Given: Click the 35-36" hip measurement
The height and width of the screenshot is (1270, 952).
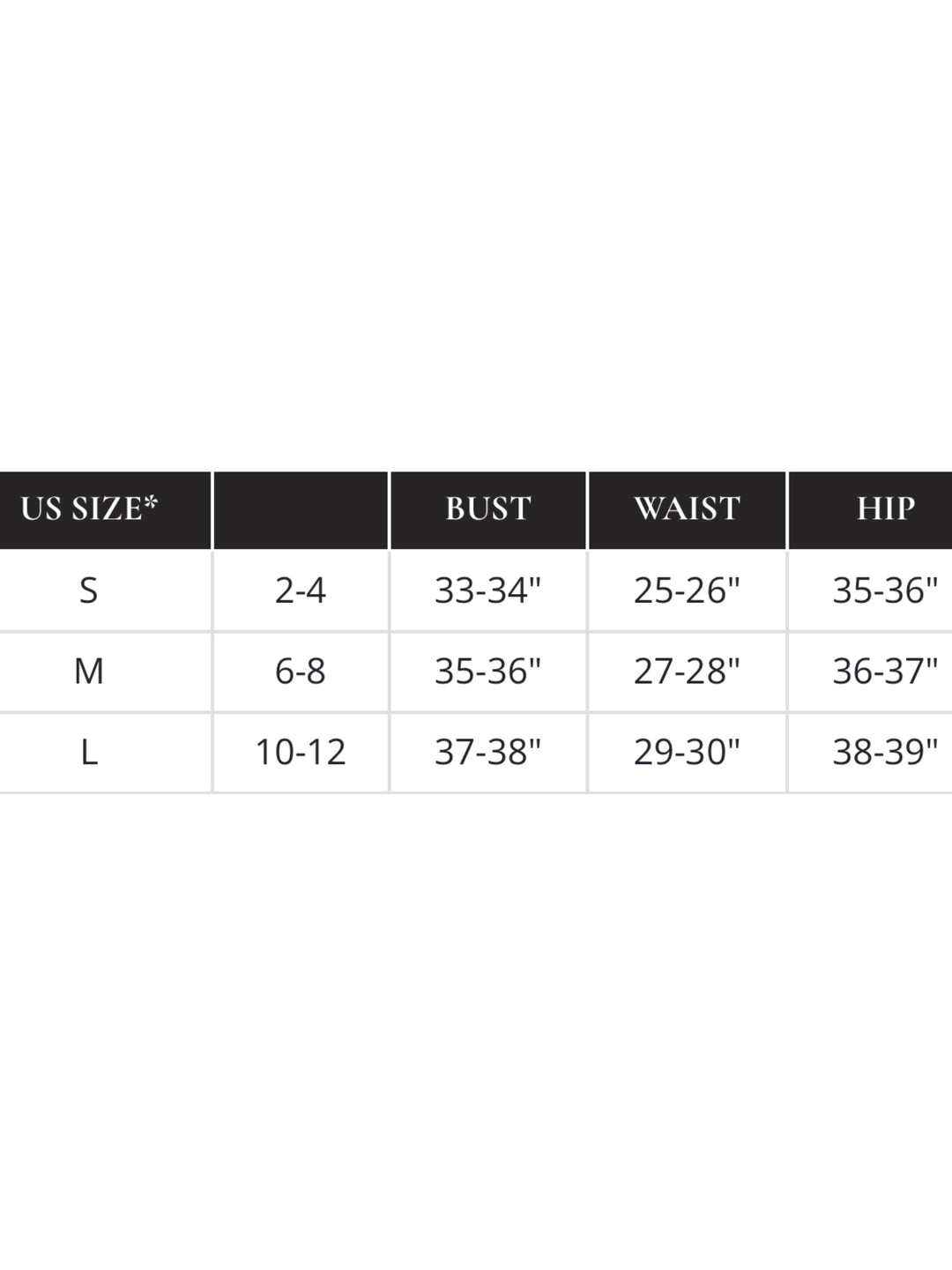Looking at the screenshot, I should pyautogui.click(x=885, y=590).
